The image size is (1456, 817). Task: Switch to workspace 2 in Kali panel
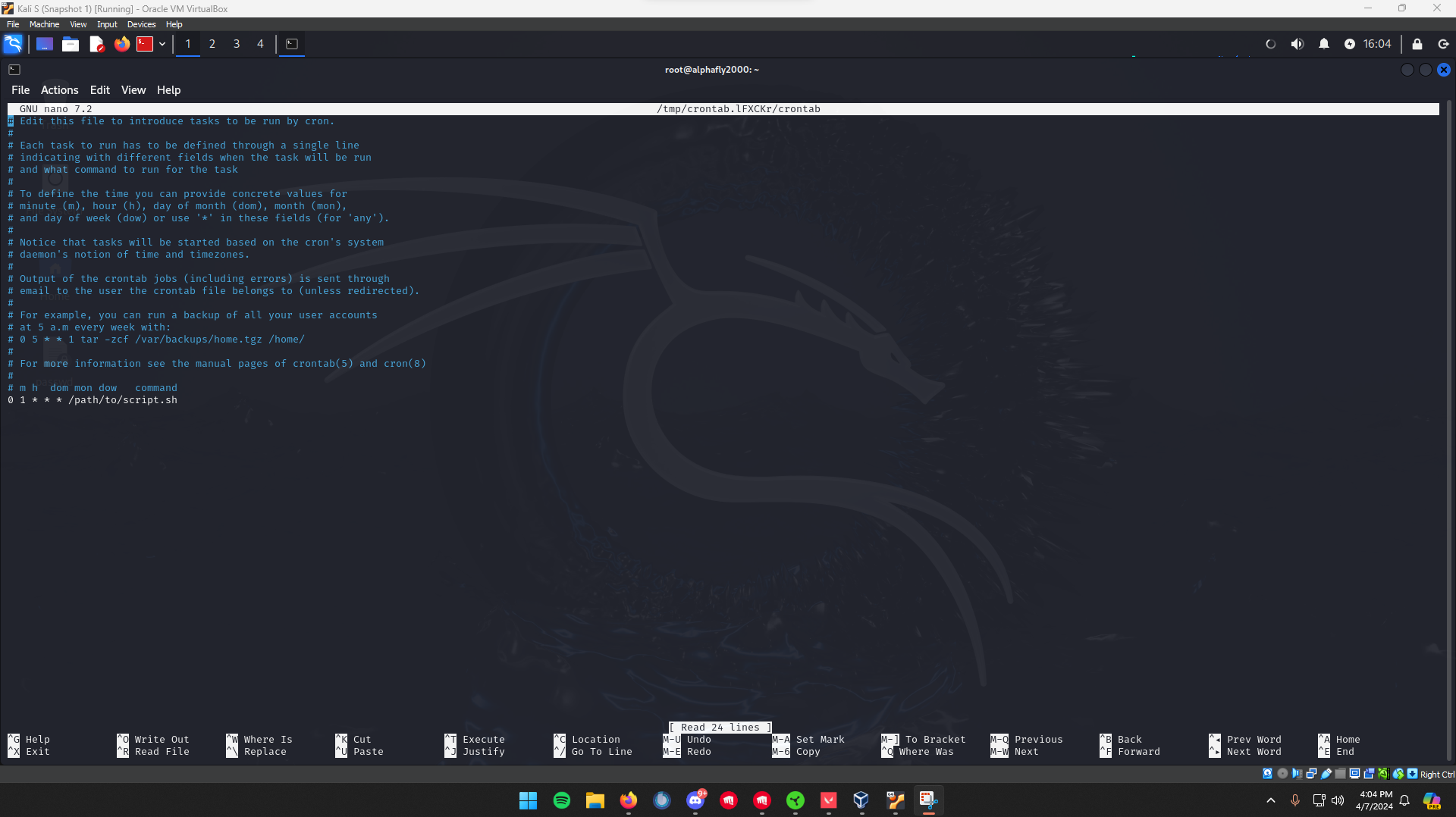[212, 44]
